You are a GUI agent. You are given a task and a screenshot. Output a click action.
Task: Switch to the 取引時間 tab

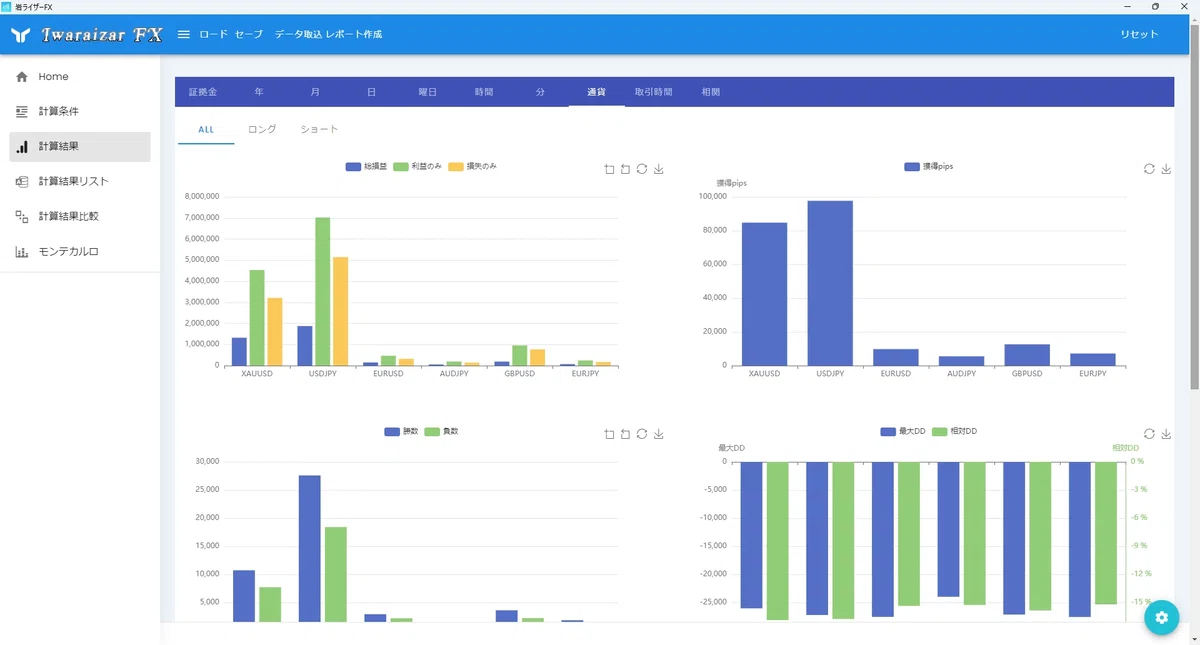653,92
